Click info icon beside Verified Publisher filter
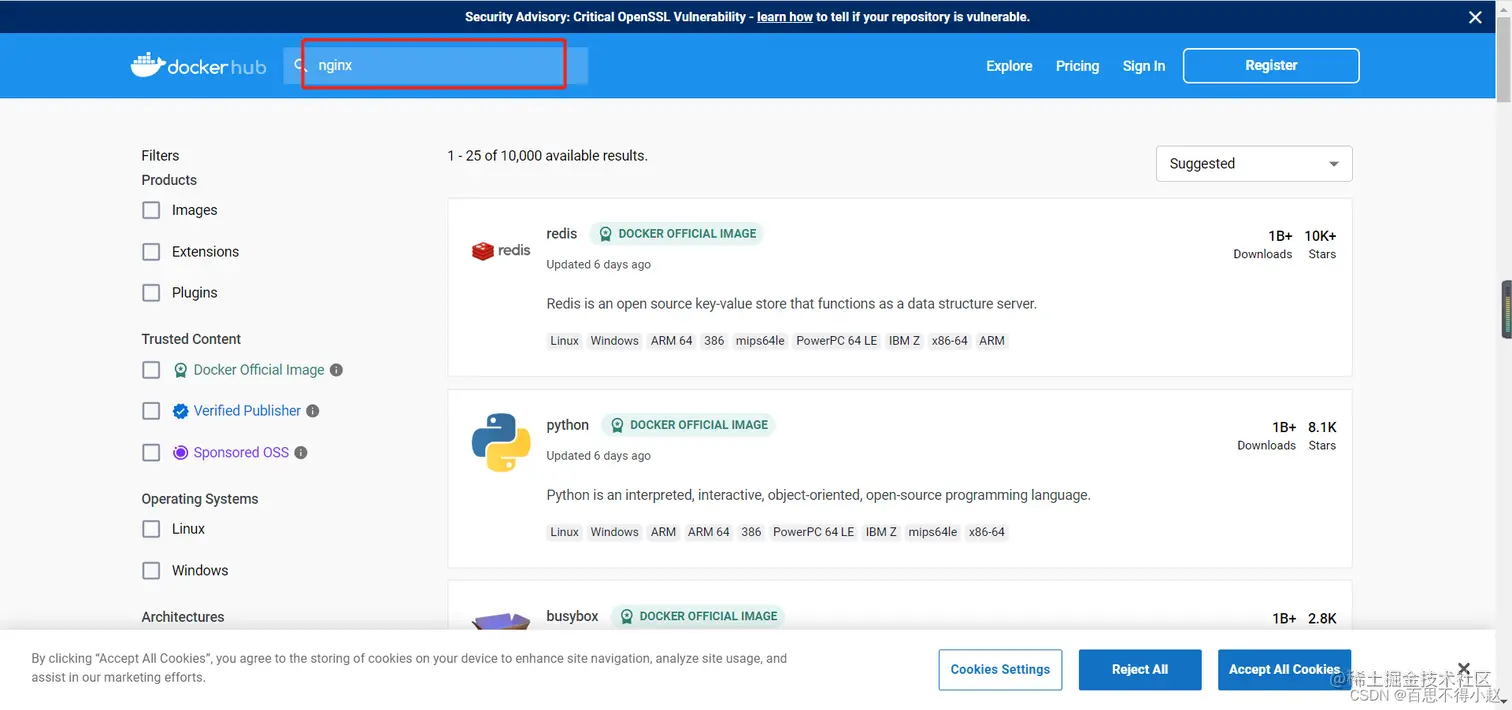Screen dimensions: 1512x710 click(x=312, y=411)
